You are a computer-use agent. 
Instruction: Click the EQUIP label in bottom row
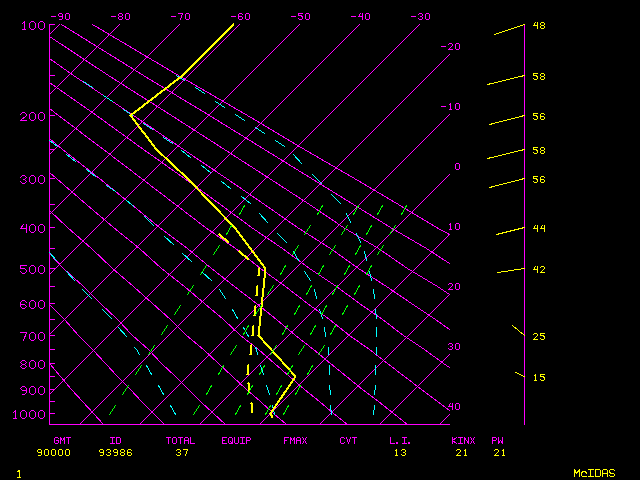237,440
